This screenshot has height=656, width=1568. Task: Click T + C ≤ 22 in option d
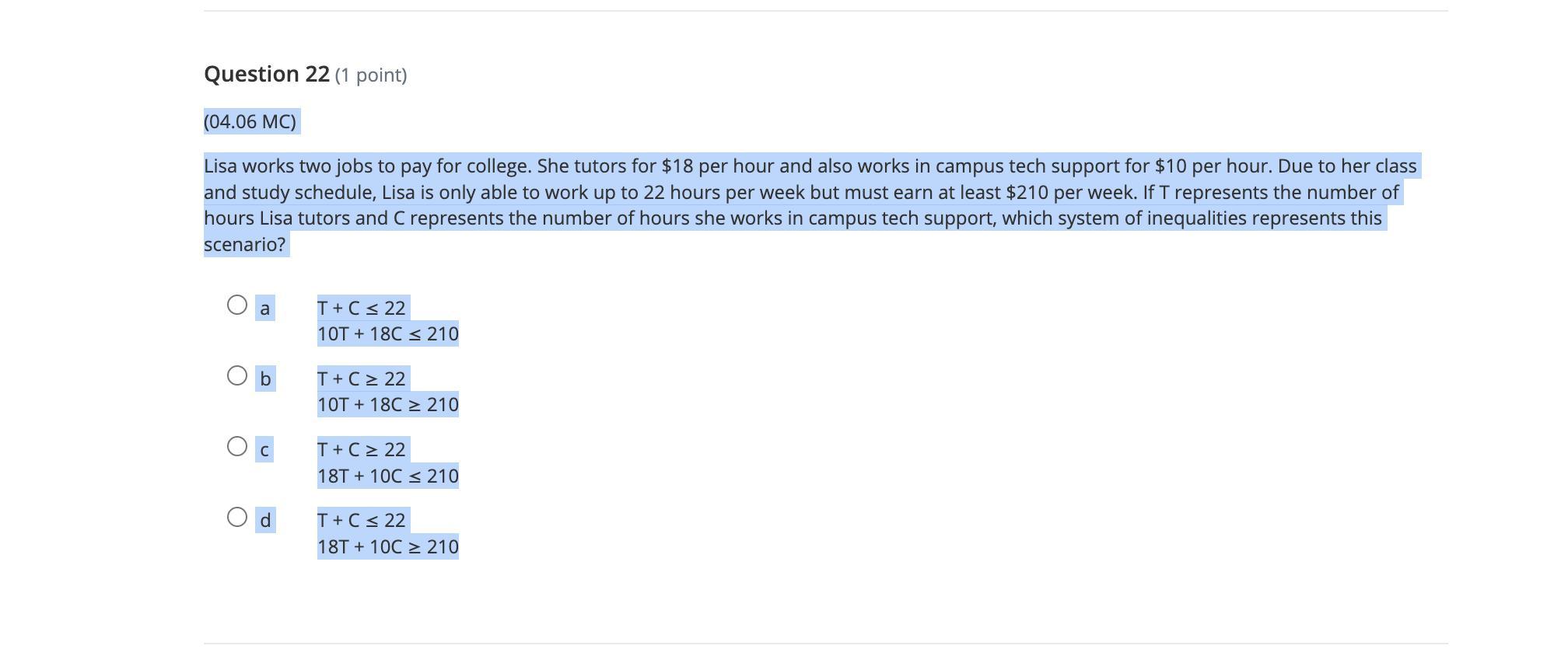tap(362, 521)
